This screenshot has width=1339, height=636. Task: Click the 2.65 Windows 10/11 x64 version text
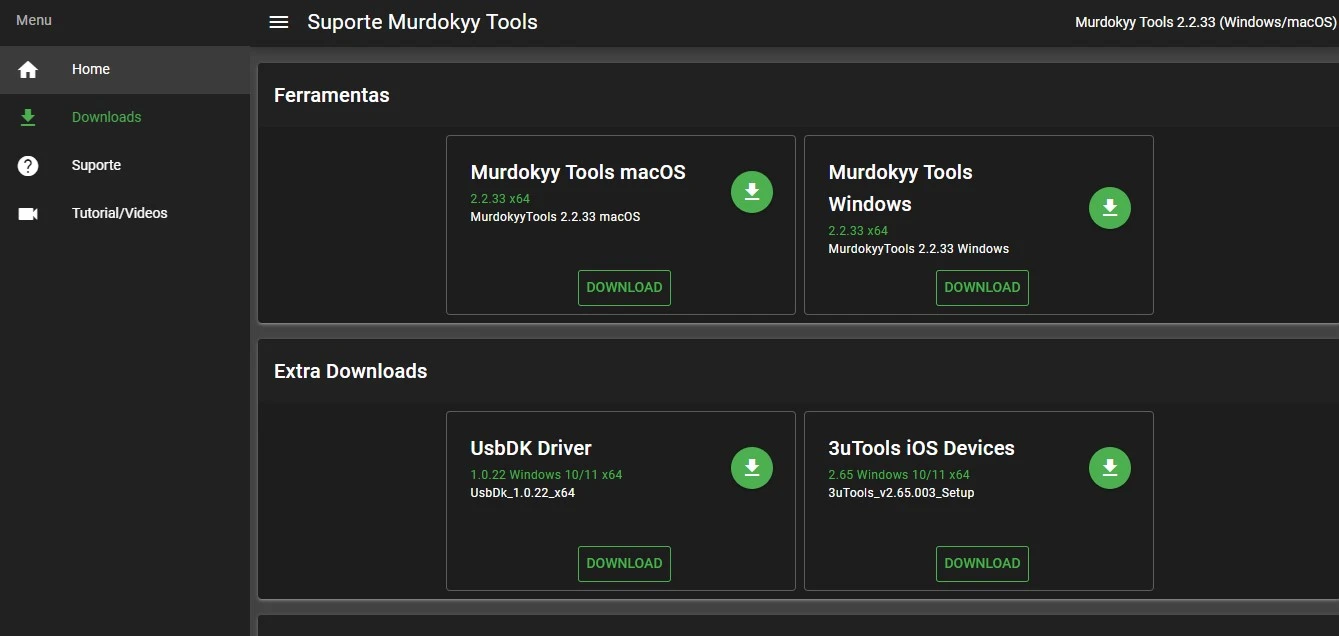pos(899,475)
